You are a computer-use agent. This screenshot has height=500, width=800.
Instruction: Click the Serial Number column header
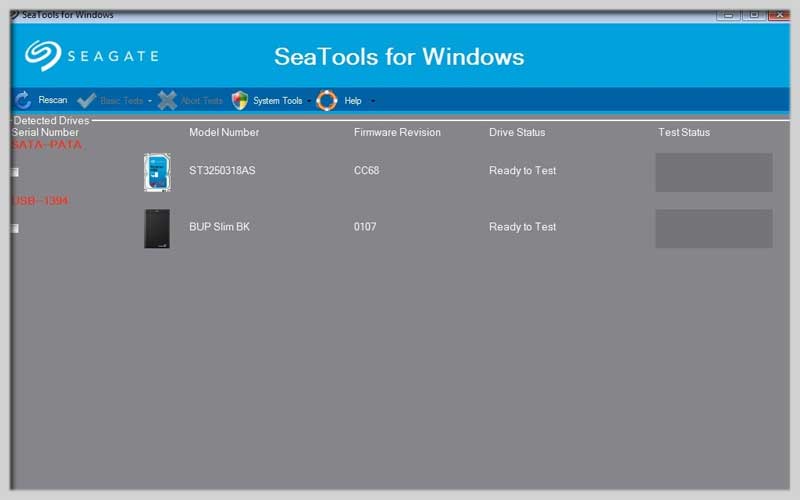point(45,132)
